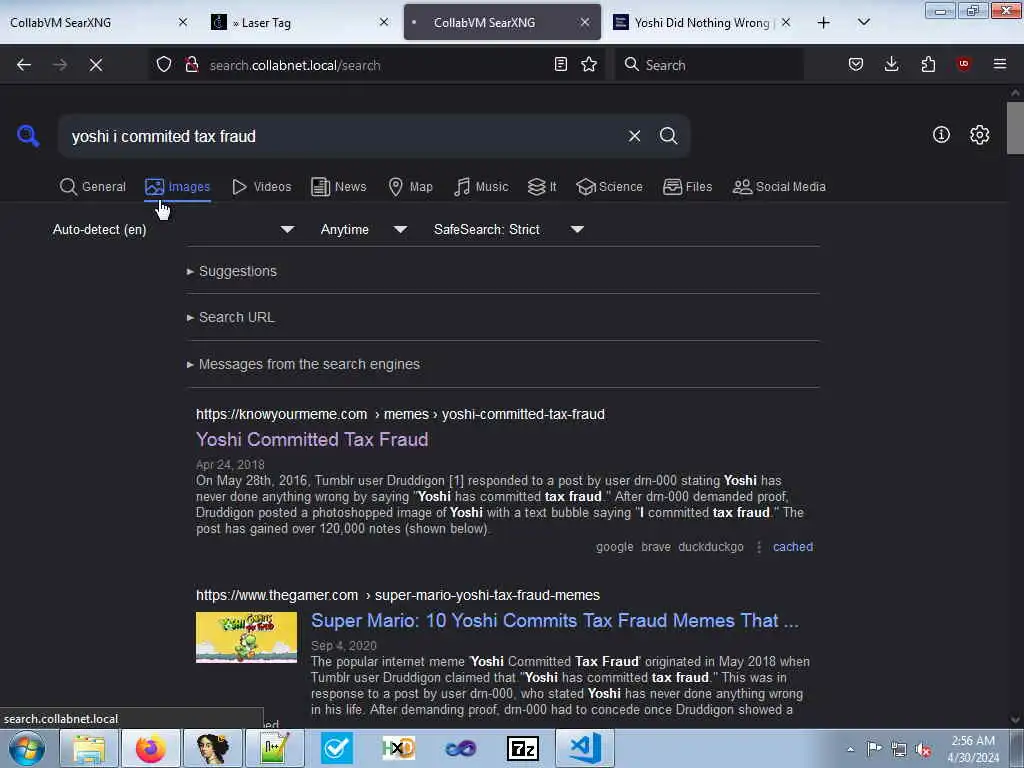This screenshot has width=1024, height=768.
Task: Click the thegamer.com result URL
Action: point(398,596)
